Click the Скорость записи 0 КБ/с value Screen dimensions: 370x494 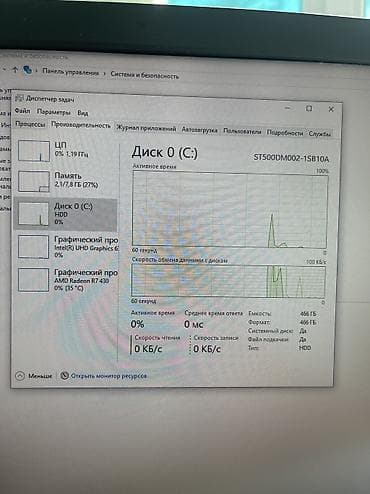click(207, 349)
